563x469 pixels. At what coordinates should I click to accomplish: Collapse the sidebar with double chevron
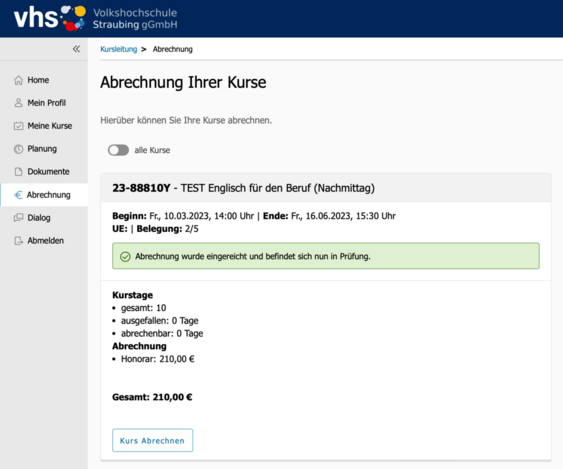pos(76,49)
